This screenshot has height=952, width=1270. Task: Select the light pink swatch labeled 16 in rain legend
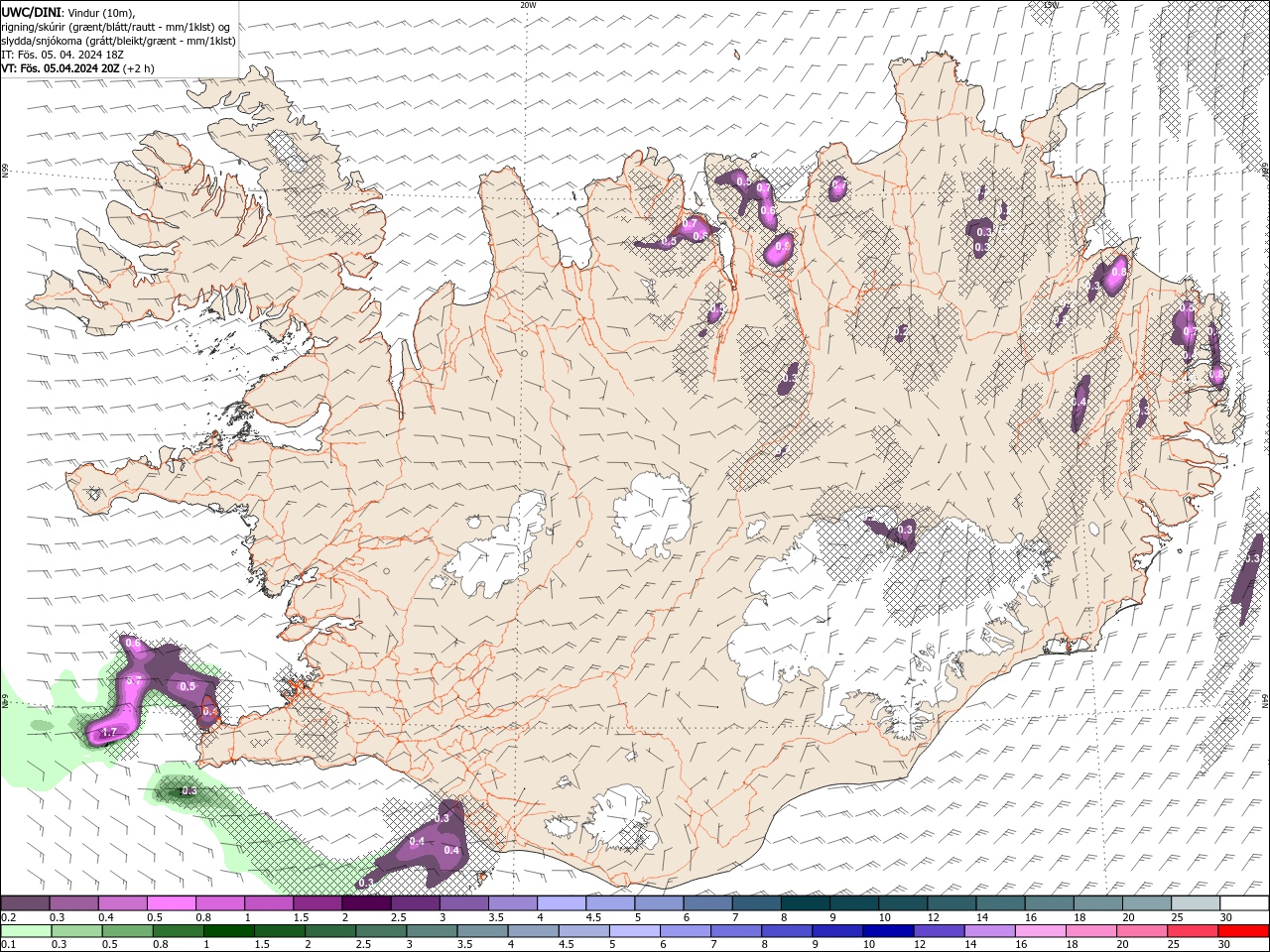click(1041, 931)
